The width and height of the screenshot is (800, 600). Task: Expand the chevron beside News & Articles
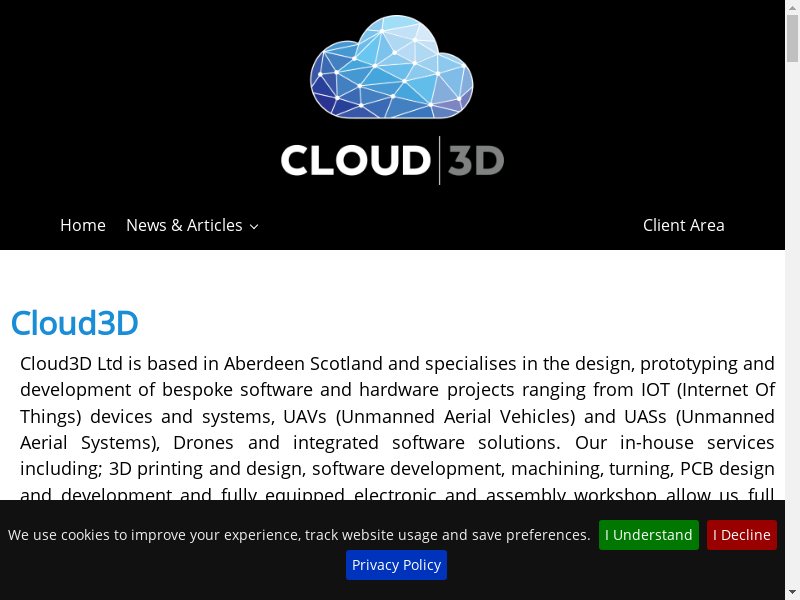[x=254, y=227]
